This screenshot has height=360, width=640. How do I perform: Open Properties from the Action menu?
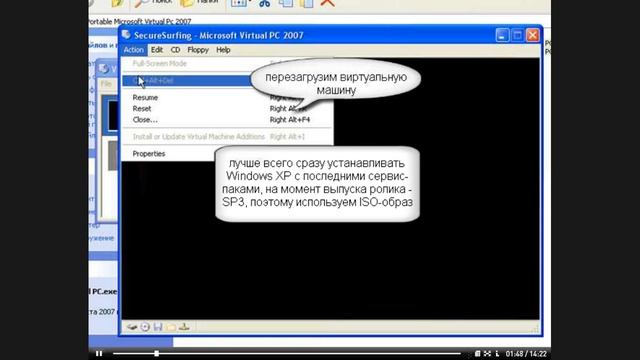(149, 153)
